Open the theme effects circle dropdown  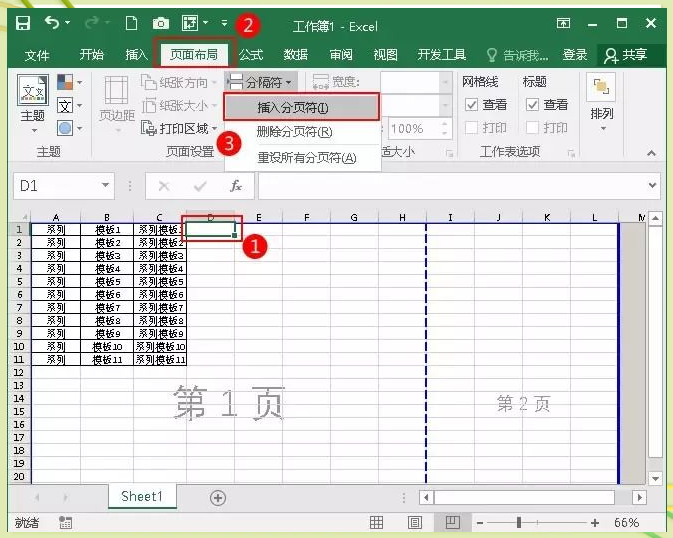(x=69, y=128)
